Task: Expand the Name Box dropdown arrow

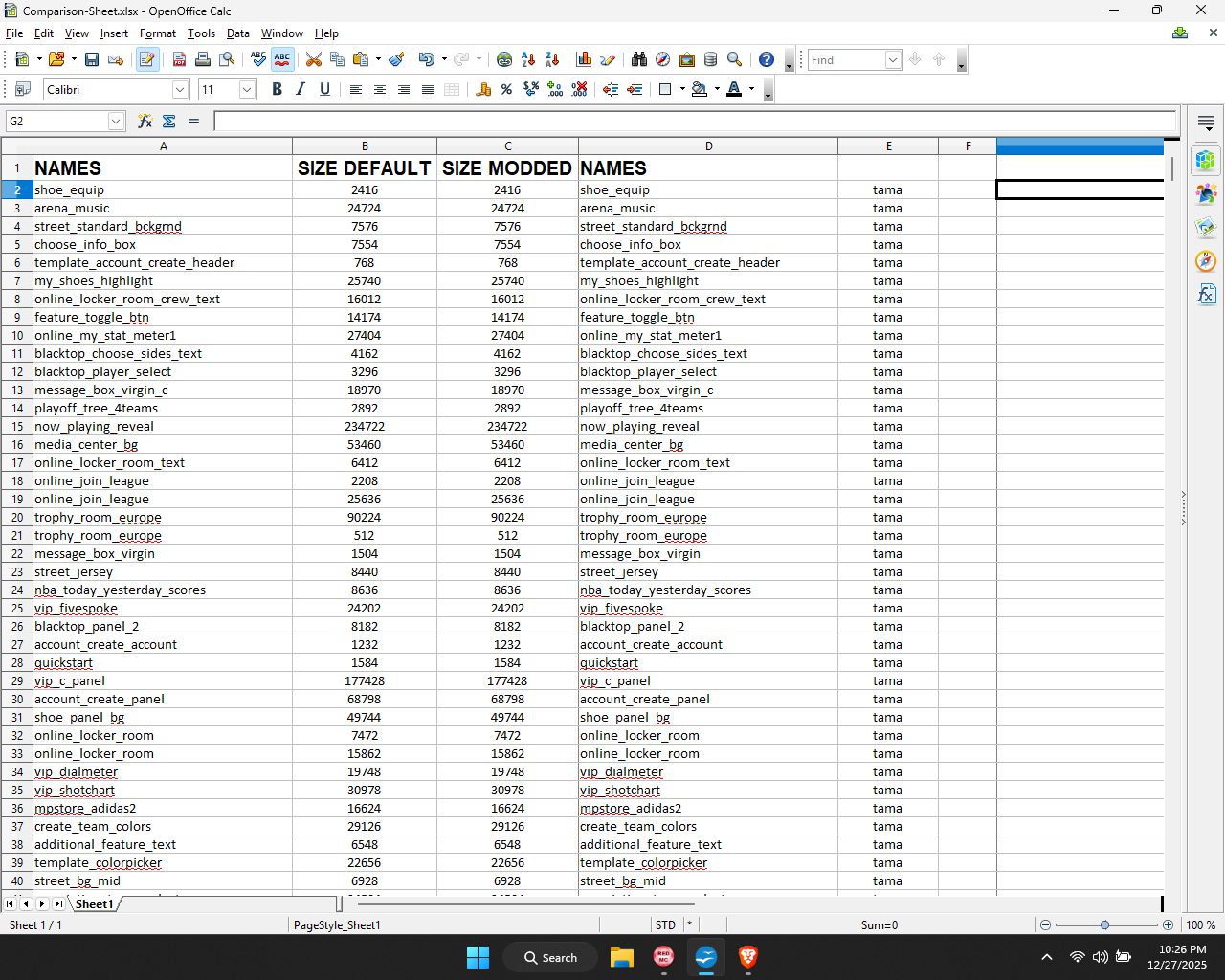Action: click(116, 121)
